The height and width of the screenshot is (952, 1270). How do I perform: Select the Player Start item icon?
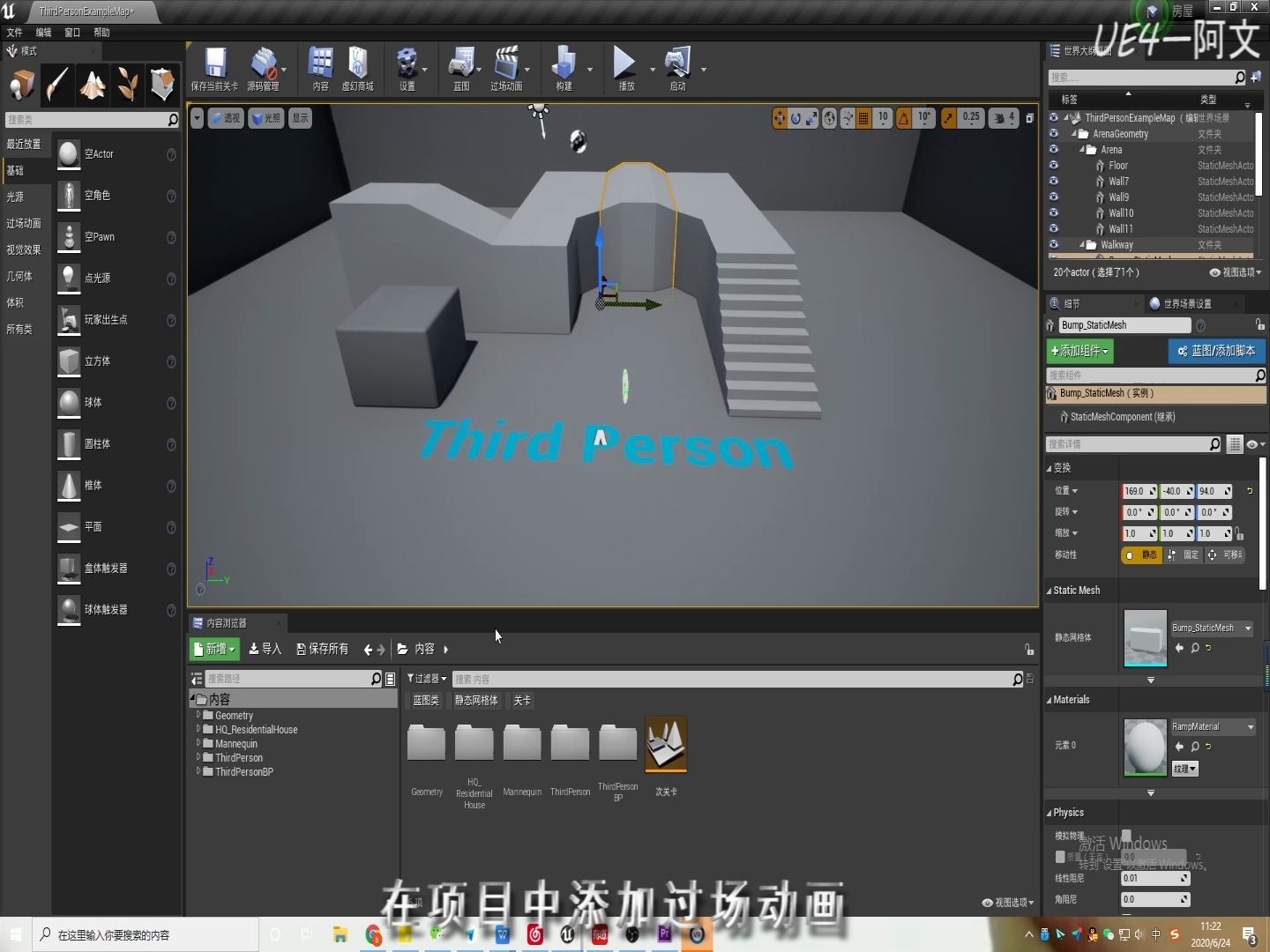69,320
